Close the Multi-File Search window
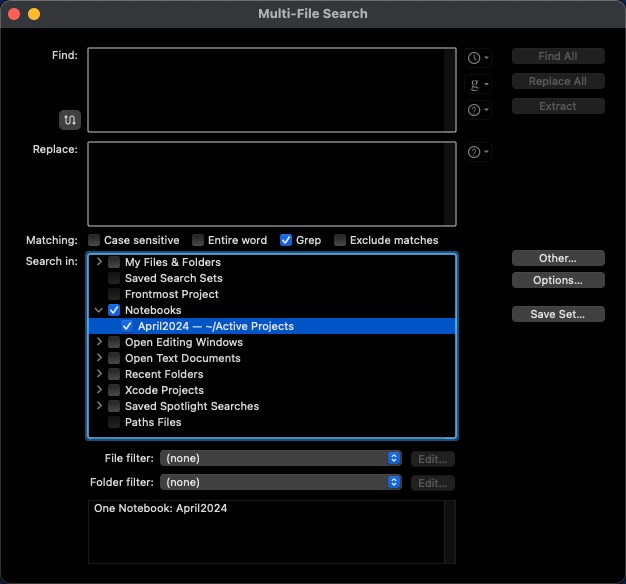 (x=14, y=14)
